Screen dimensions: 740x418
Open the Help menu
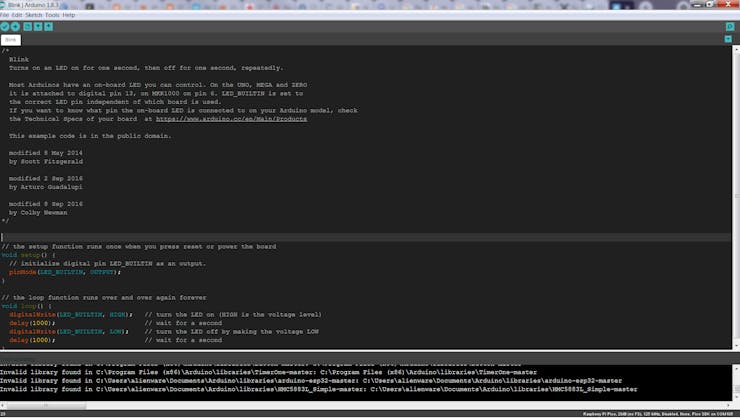click(69, 15)
